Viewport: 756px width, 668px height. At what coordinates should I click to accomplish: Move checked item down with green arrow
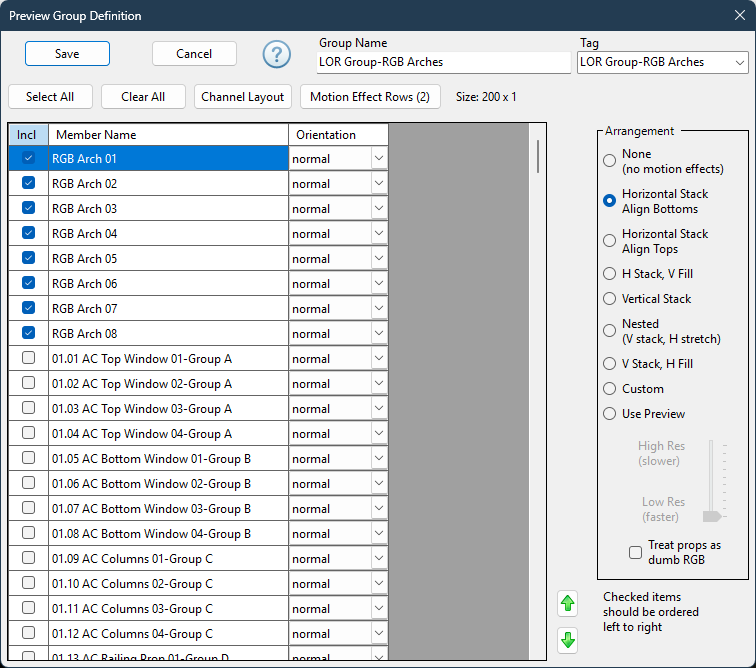pos(567,640)
